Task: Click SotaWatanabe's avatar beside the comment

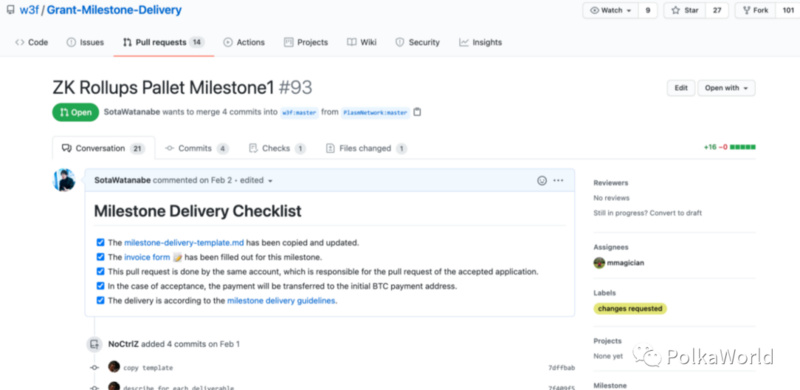Action: 65,180
